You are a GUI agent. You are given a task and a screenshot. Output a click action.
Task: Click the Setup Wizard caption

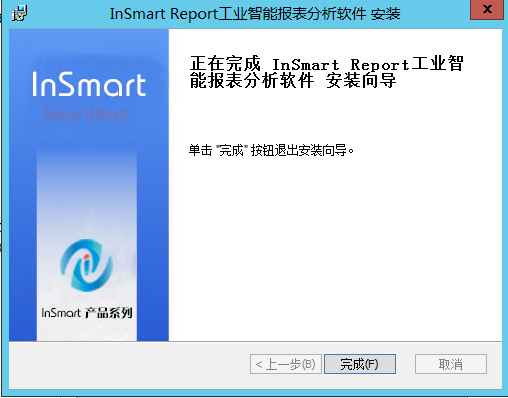point(86,114)
